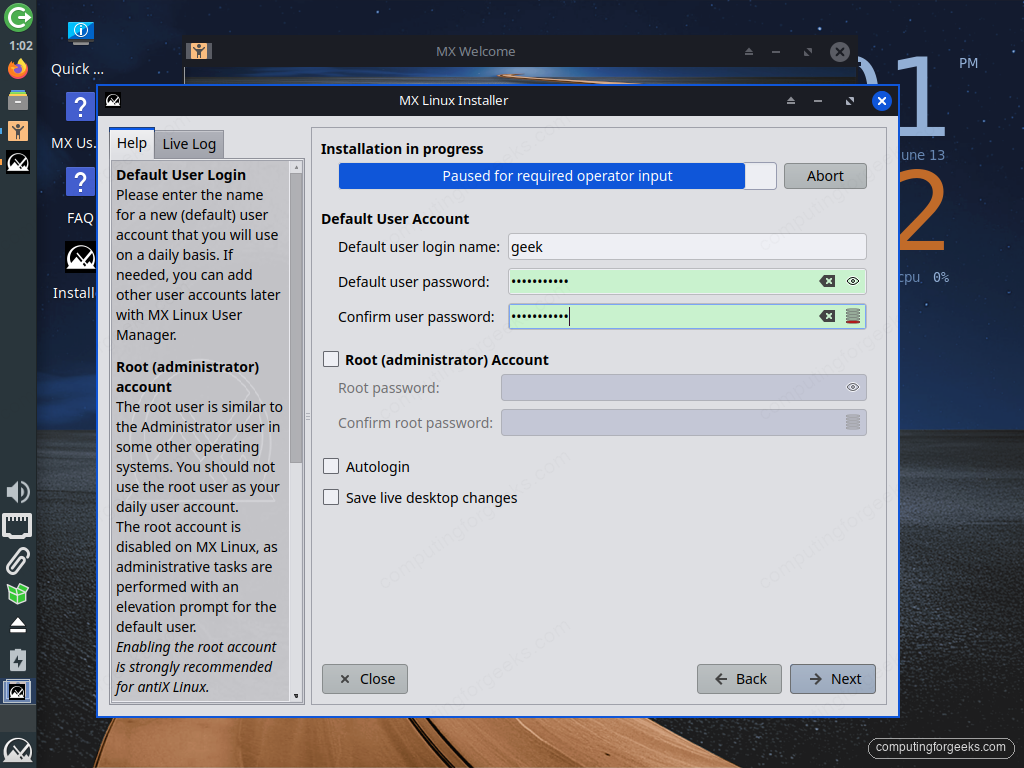Click the Close button of the installer
1024x768 pixels.
coord(365,679)
